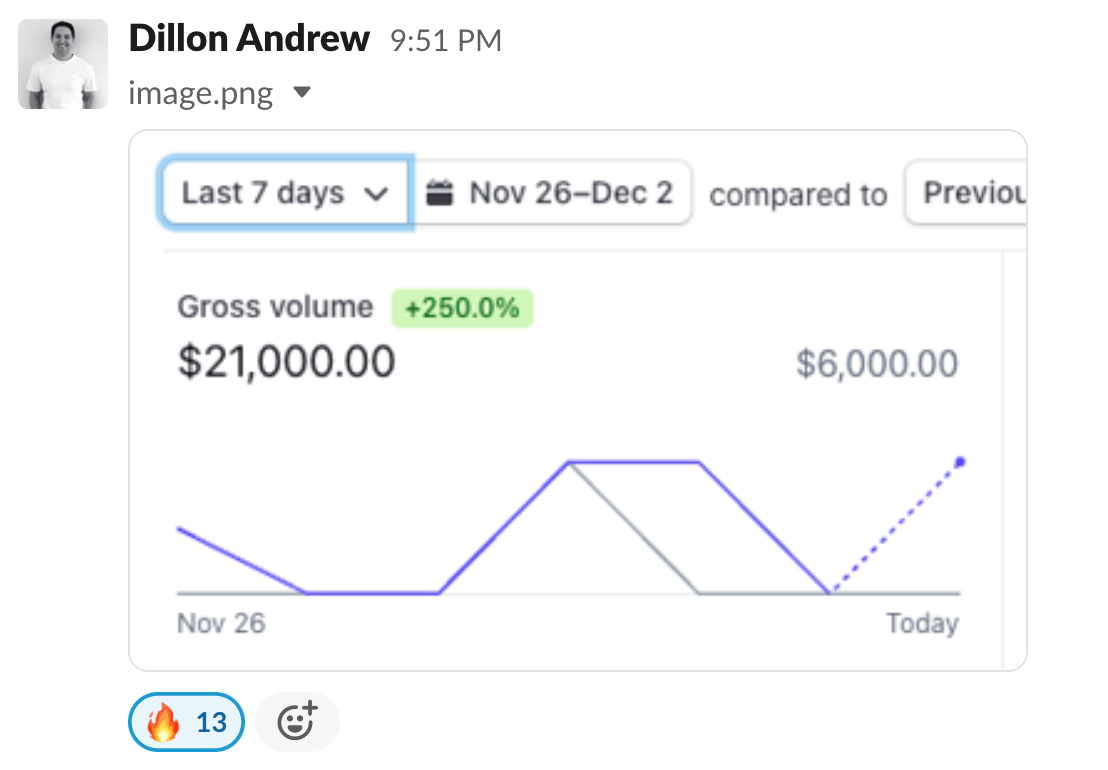
Task: Select the Nov 26–Dec 2 date range
Action: tap(570, 192)
